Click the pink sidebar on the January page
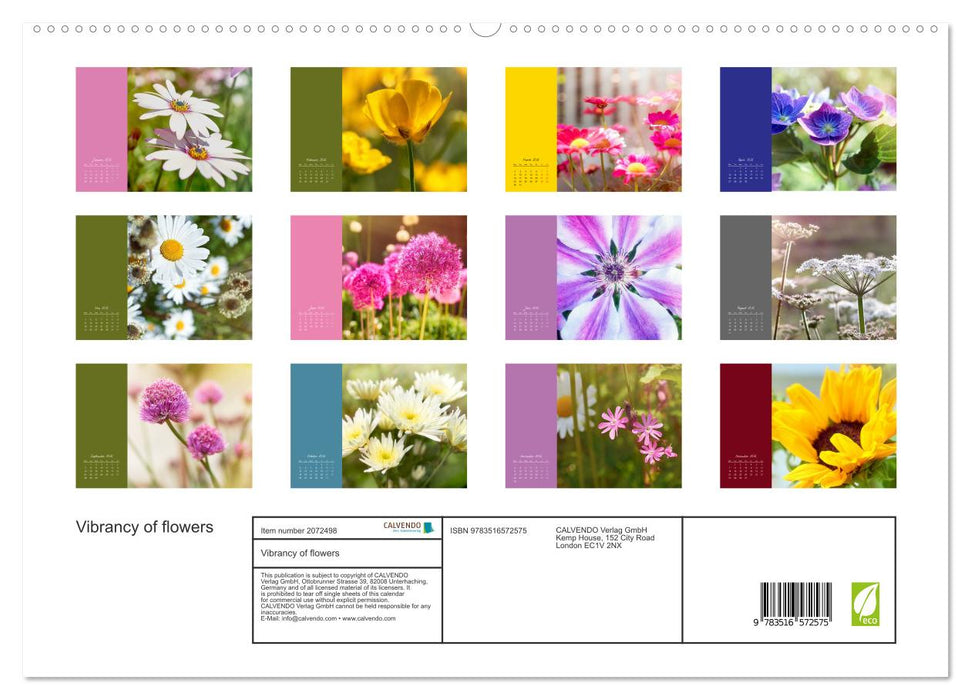Screen dimensions: 971x700 click(x=99, y=128)
